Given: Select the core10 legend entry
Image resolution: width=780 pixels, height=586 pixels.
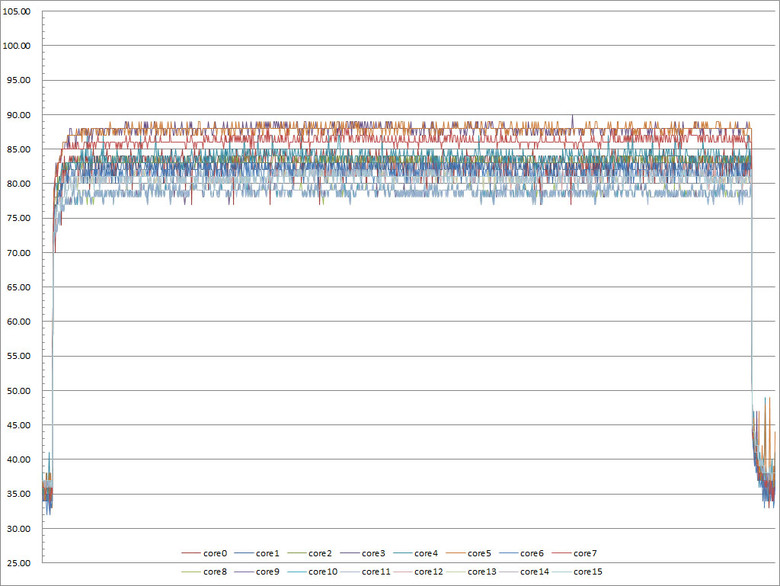Looking at the screenshot, I should [312, 572].
